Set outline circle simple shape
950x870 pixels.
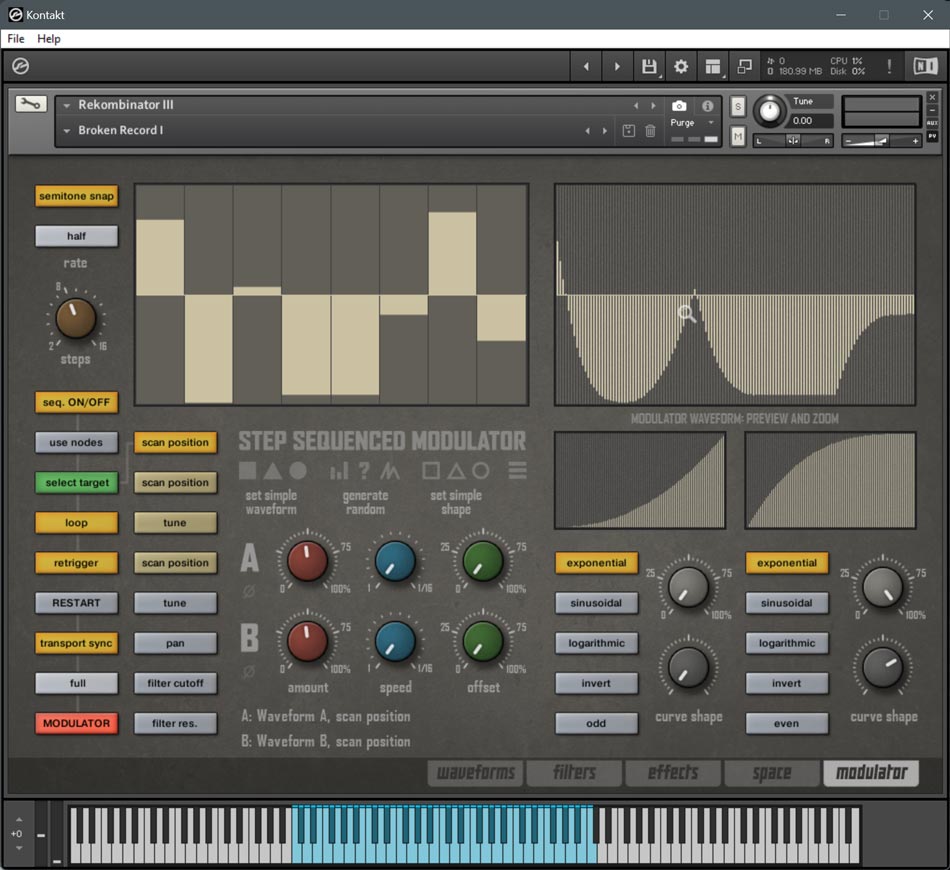[x=480, y=470]
